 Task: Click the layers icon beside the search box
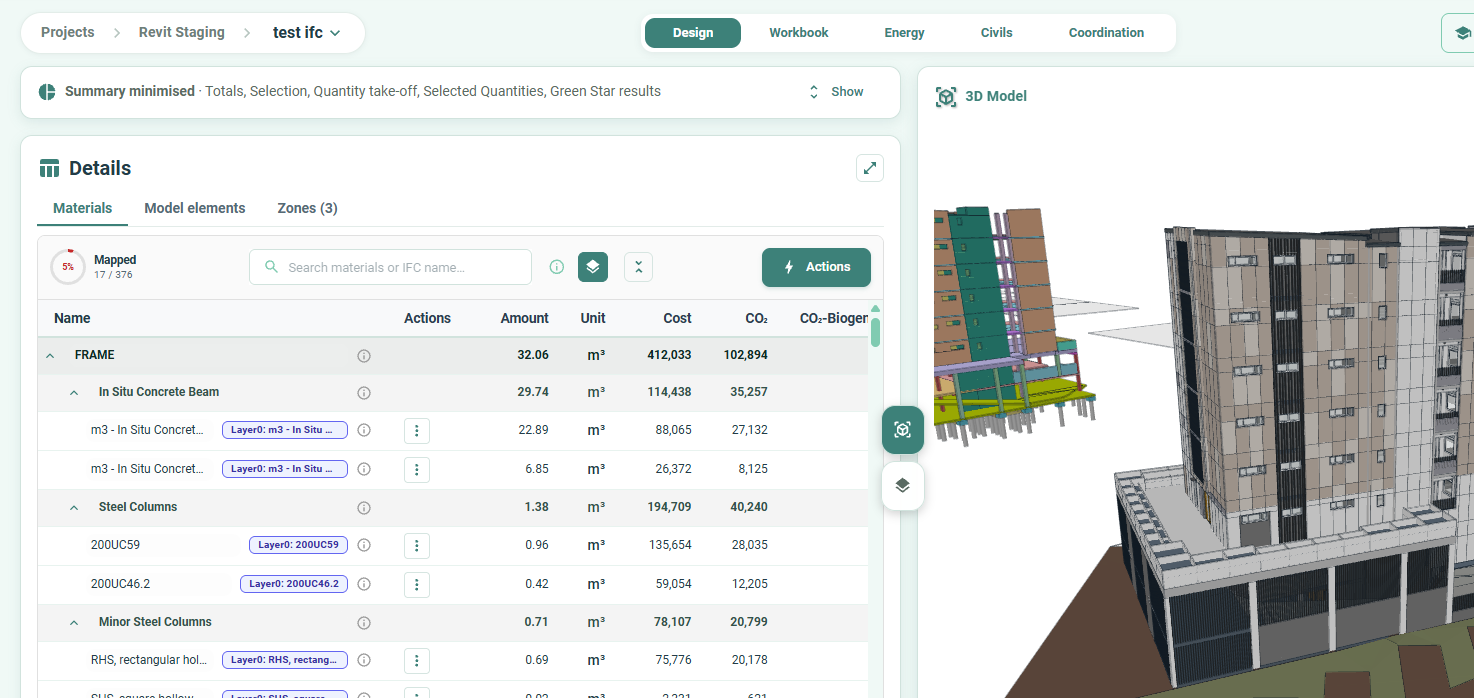pyautogui.click(x=593, y=267)
